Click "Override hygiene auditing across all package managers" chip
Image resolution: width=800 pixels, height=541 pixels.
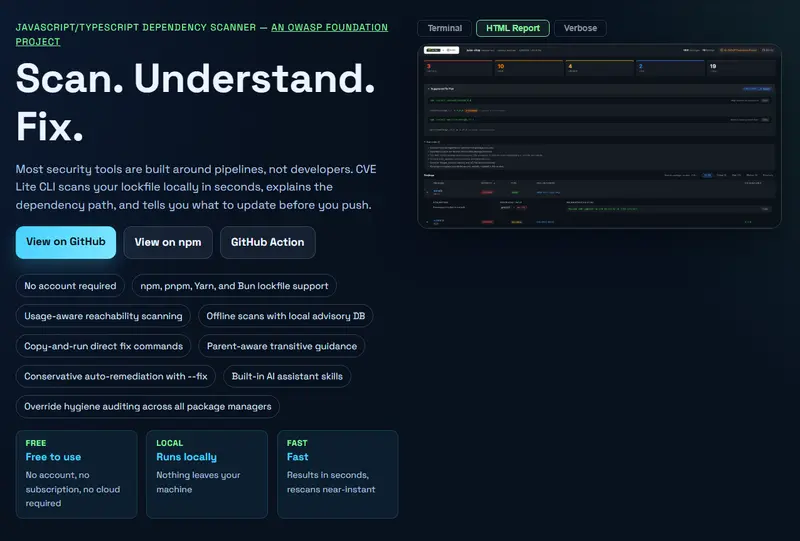pos(148,406)
